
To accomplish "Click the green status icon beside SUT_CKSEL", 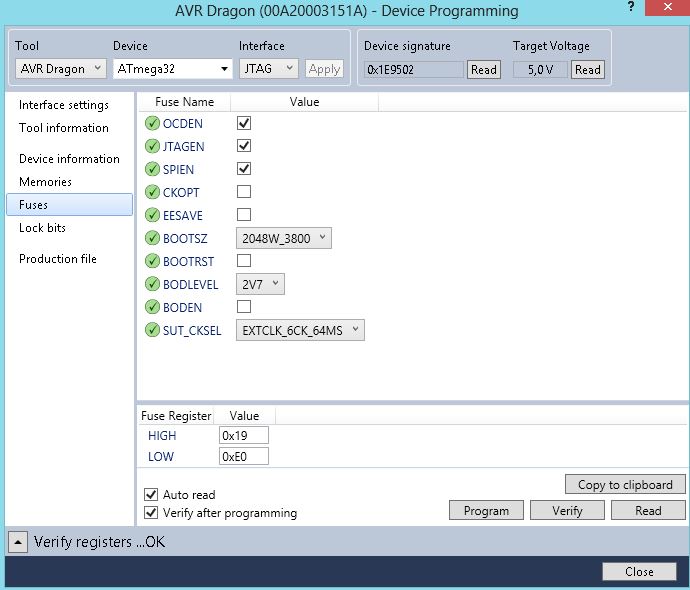I will [152, 330].
